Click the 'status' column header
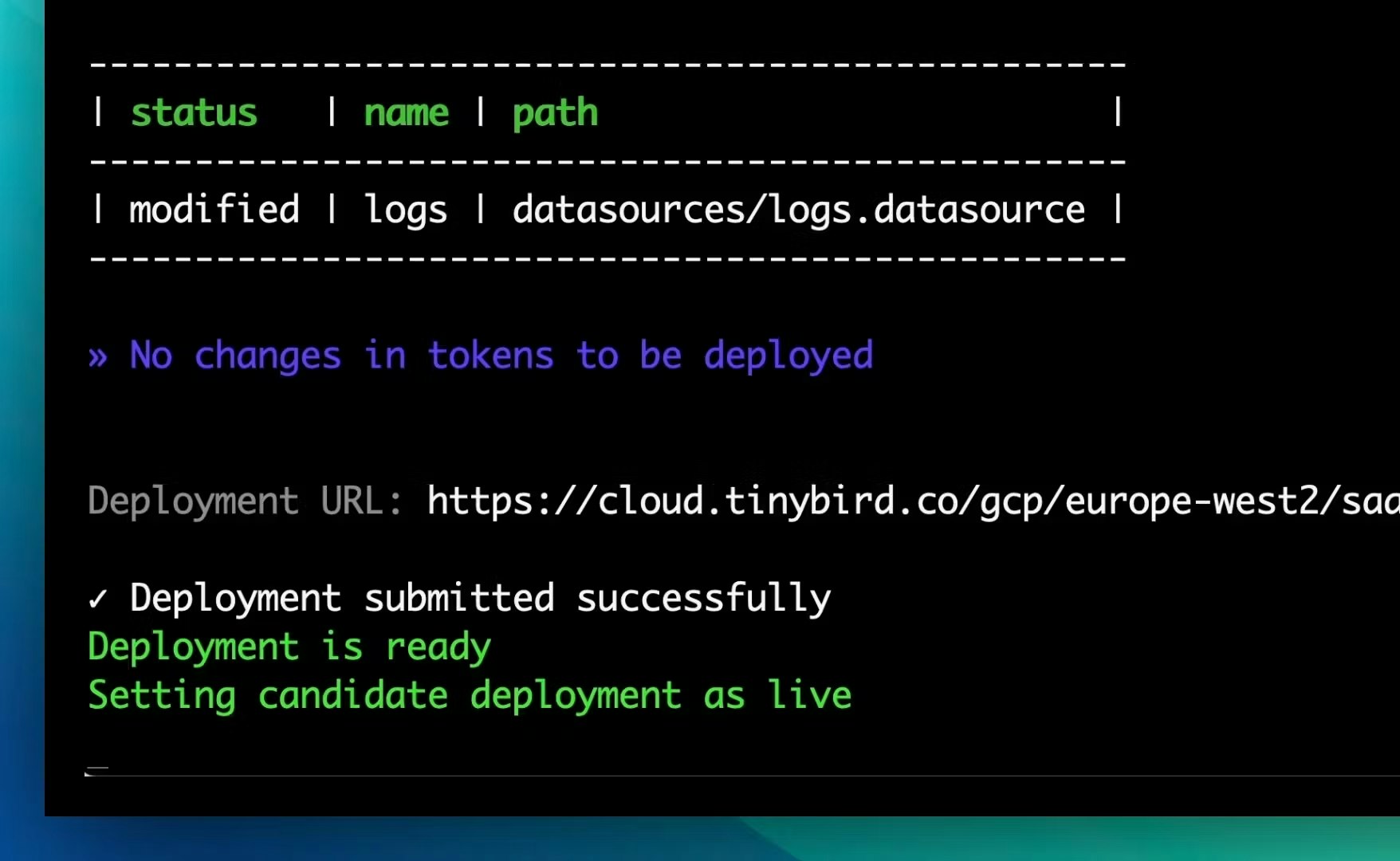 point(194,112)
